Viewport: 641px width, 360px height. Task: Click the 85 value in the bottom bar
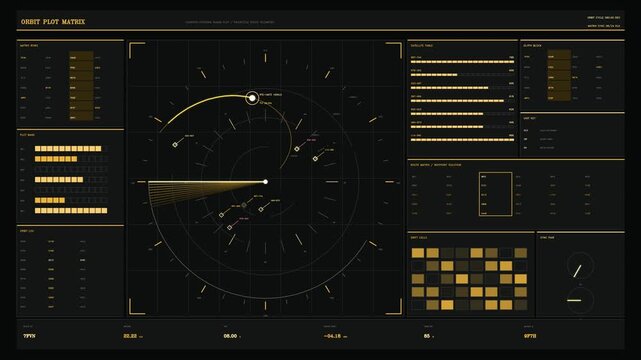pyautogui.click(x=427, y=336)
